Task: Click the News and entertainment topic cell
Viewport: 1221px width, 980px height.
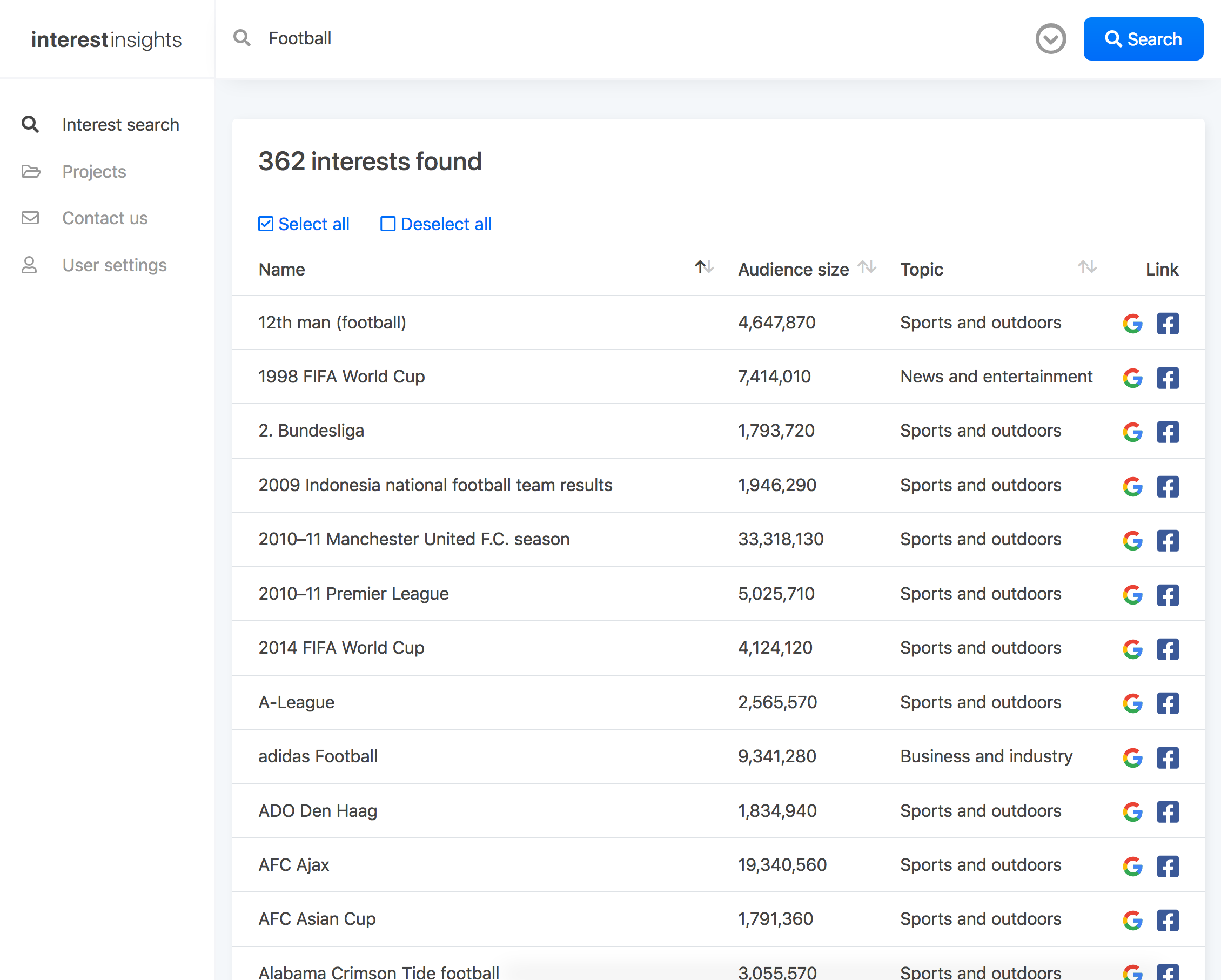Action: (x=996, y=377)
